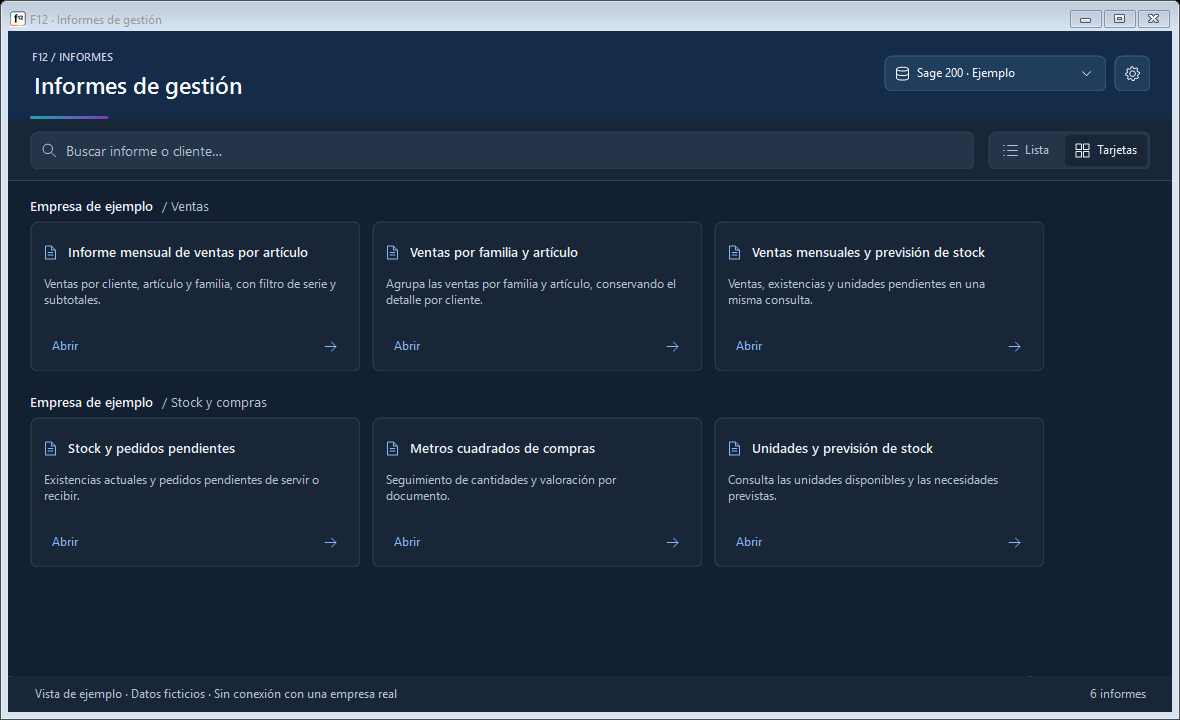Image resolution: width=1180 pixels, height=720 pixels.
Task: Click the / Stock y compras section label
Action: pyautogui.click(x=214, y=403)
